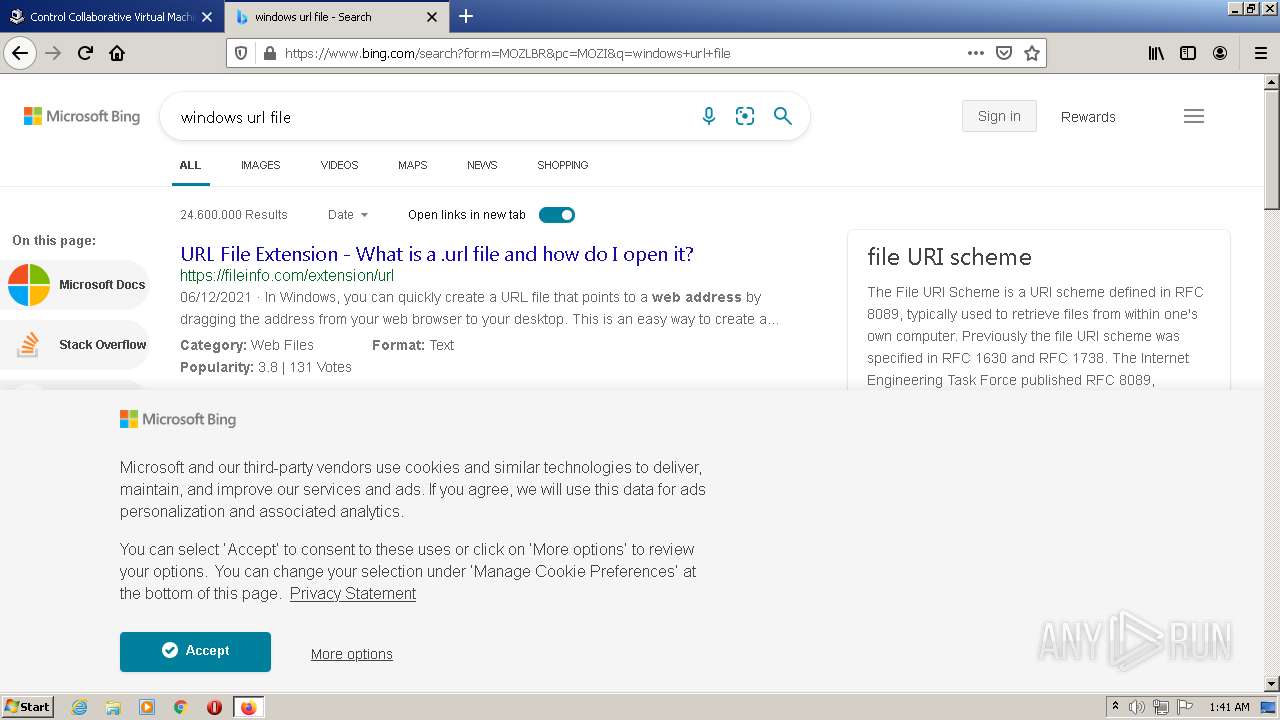Open tracking protection shield in address bar
The image size is (1280, 720).
click(x=240, y=53)
